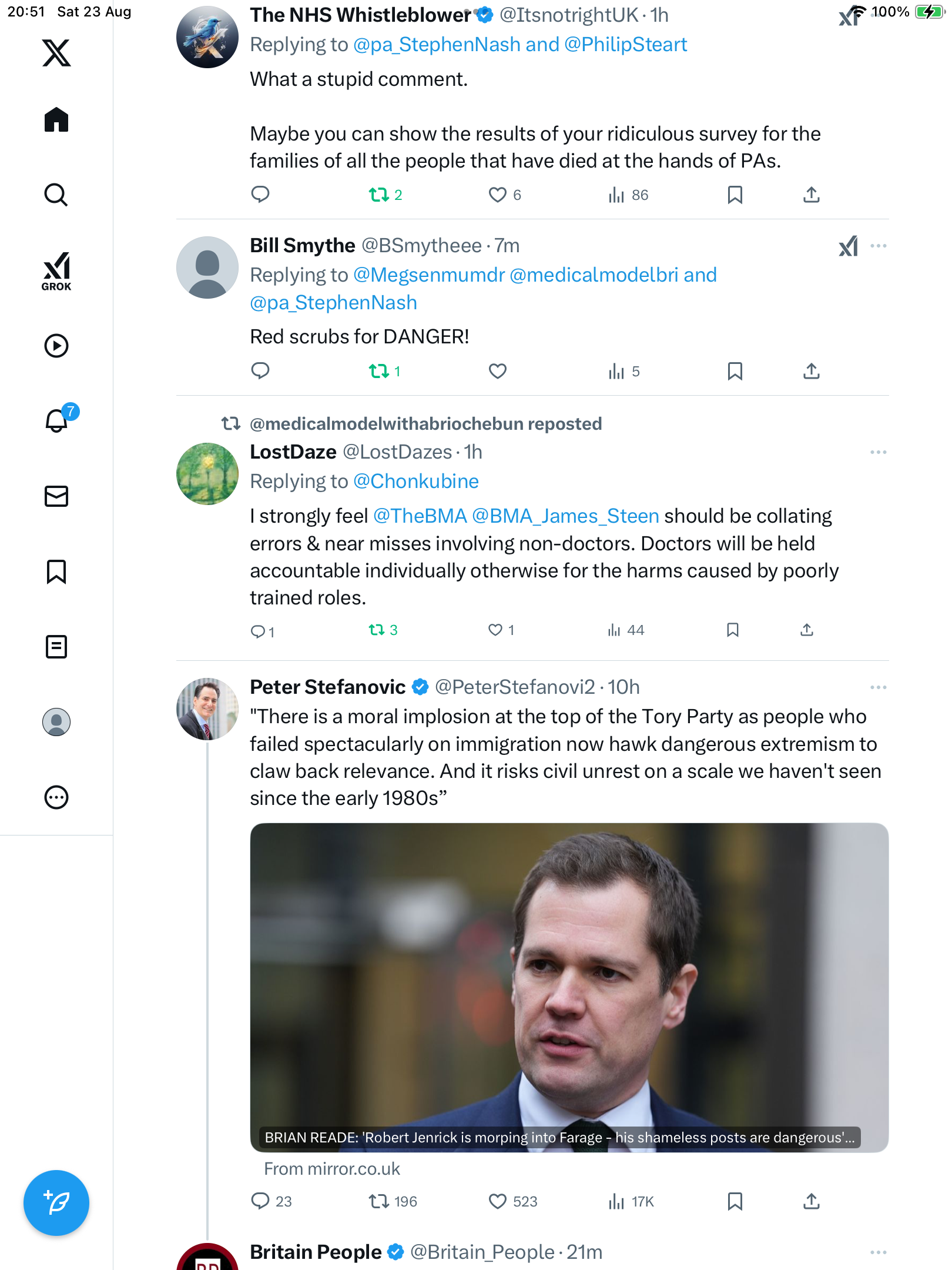Screen dimensions: 952x1270
Task: Open the video tab play icon
Action: coord(56,346)
